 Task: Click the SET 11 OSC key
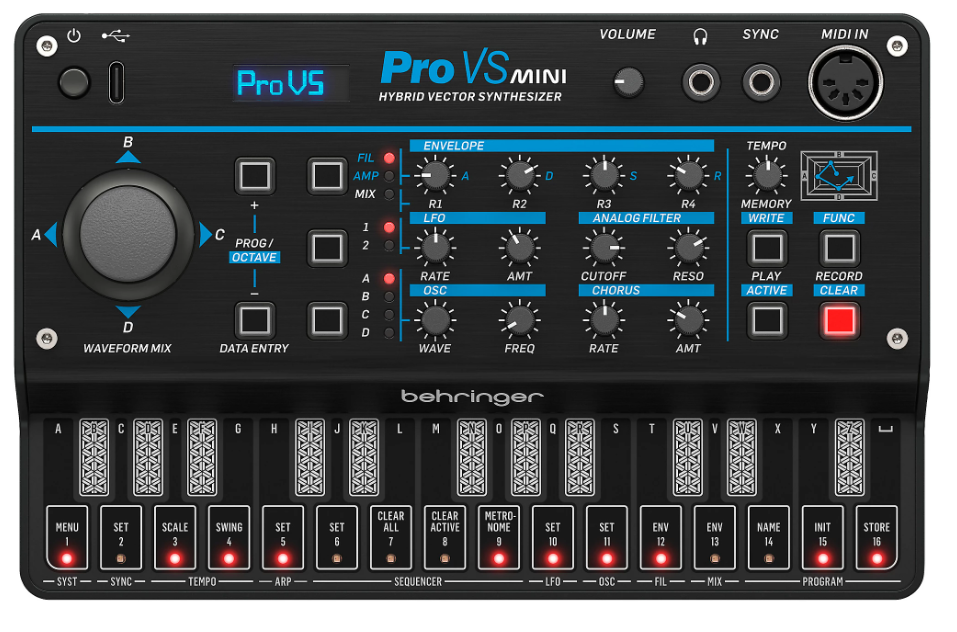pos(607,537)
